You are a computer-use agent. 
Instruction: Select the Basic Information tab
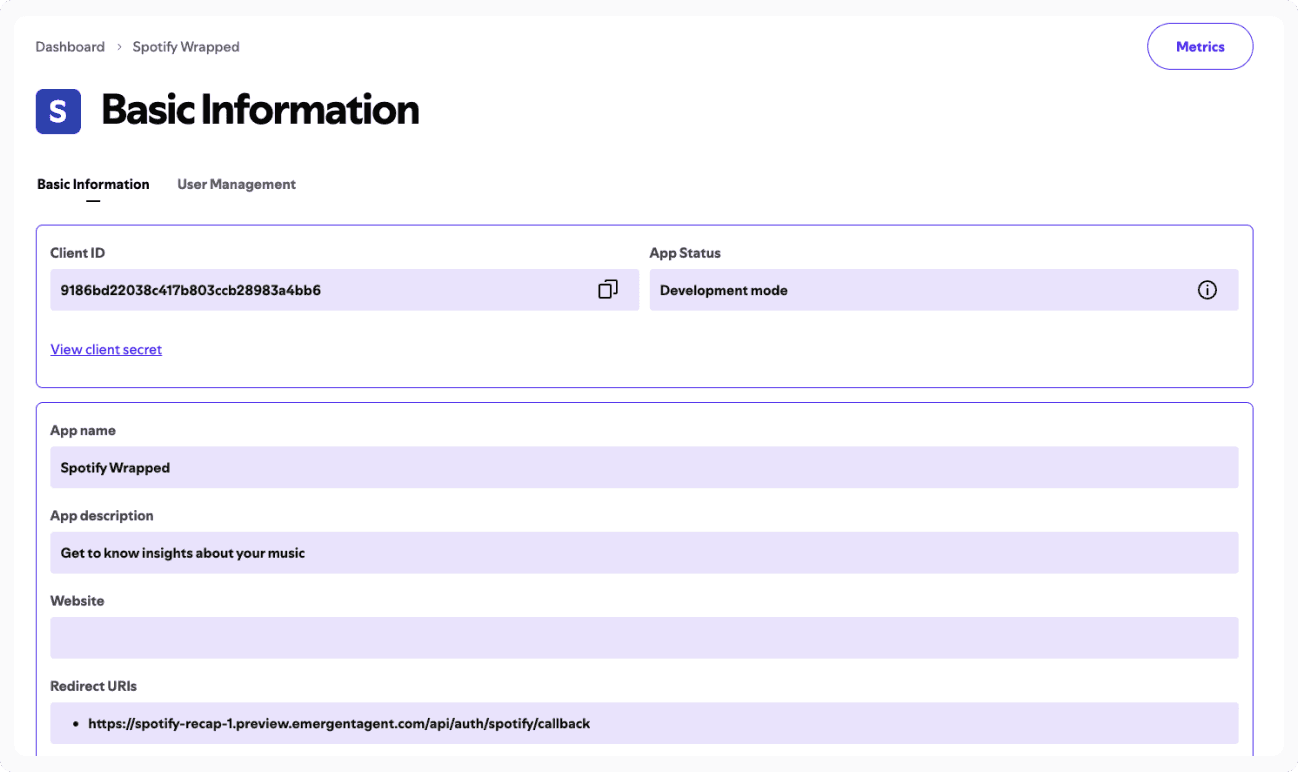[93, 184]
